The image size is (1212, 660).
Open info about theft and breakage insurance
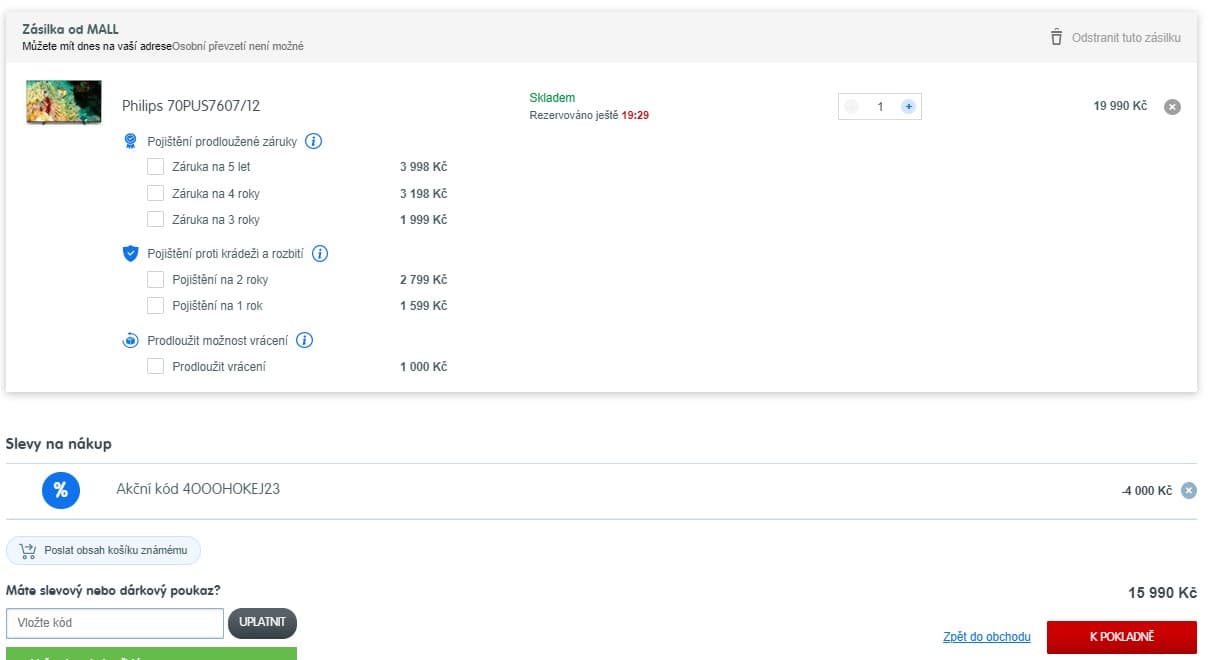point(320,254)
